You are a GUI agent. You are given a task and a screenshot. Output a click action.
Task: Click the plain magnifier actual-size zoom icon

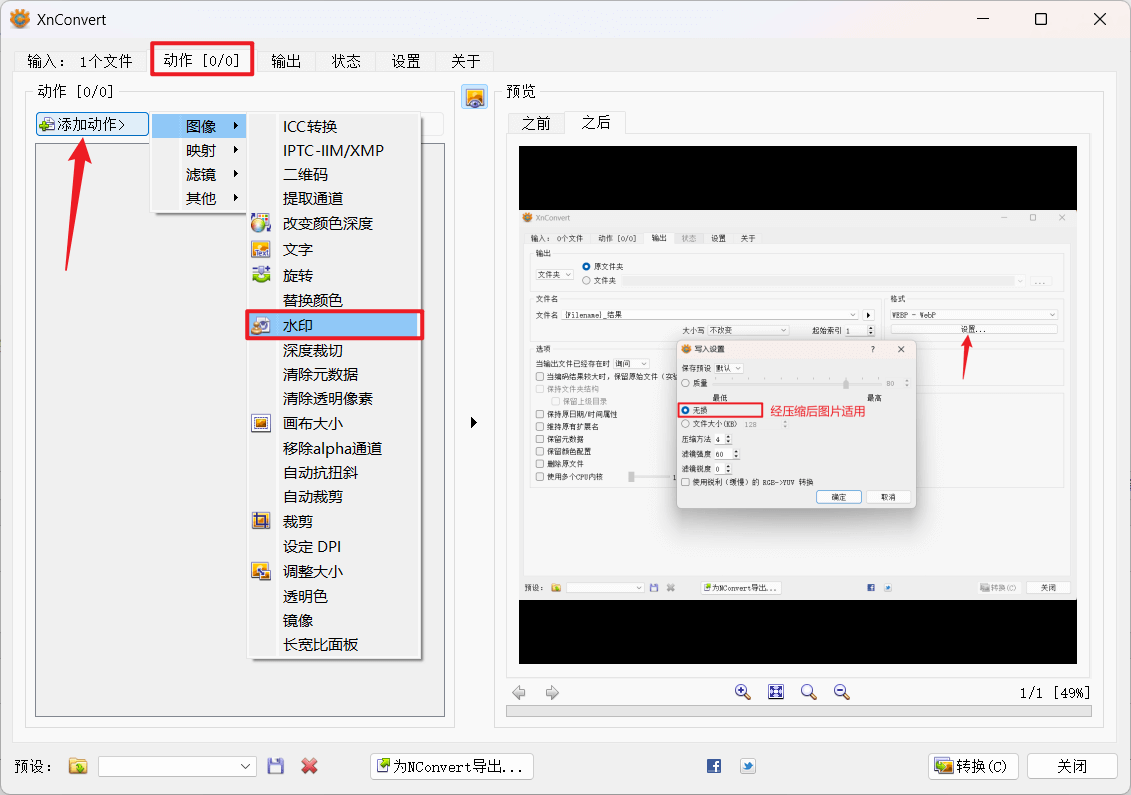tap(809, 692)
